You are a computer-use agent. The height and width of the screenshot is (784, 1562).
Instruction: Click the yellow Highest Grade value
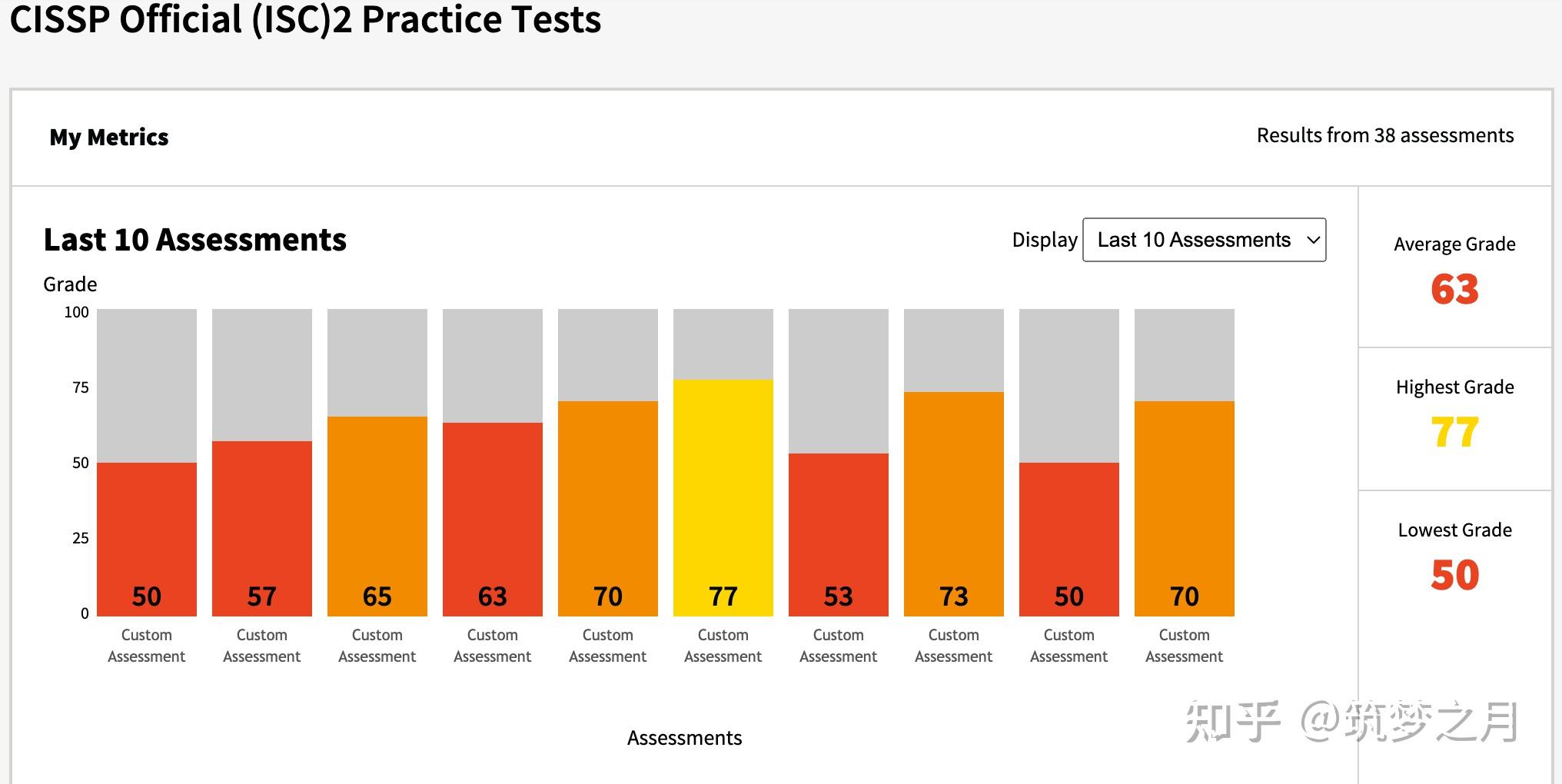coord(1454,433)
